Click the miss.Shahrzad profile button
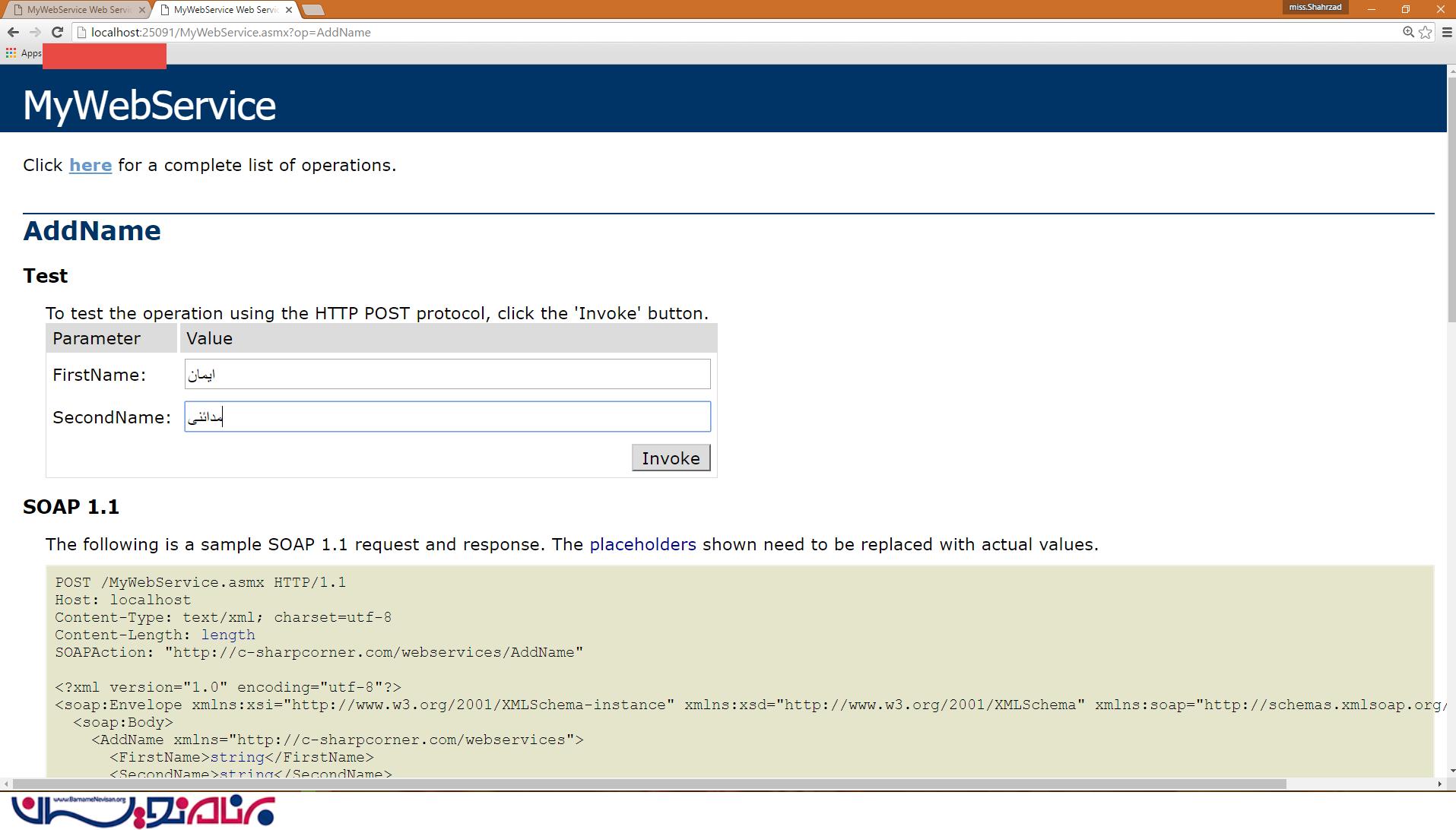 point(1315,7)
